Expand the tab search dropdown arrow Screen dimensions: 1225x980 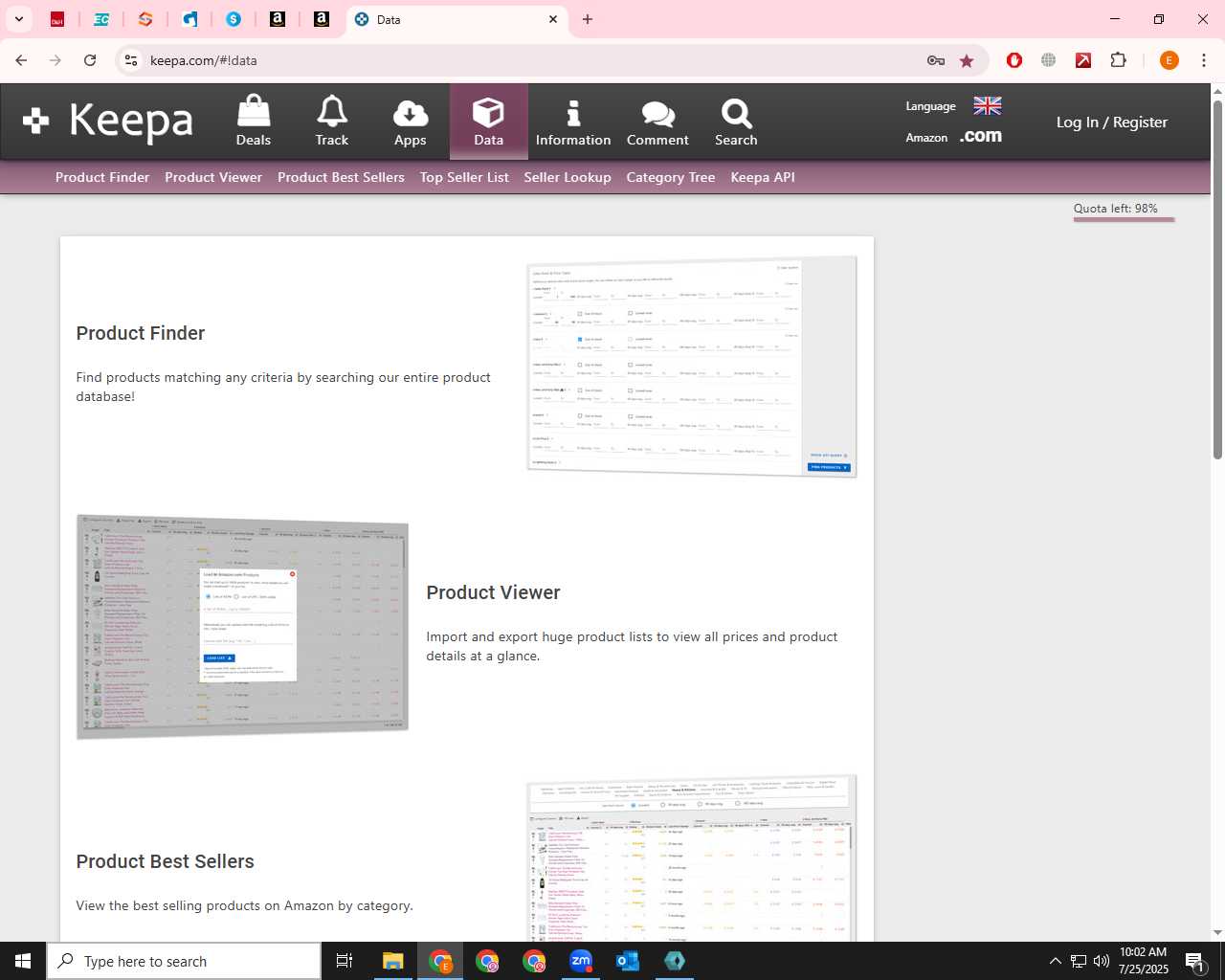18,19
